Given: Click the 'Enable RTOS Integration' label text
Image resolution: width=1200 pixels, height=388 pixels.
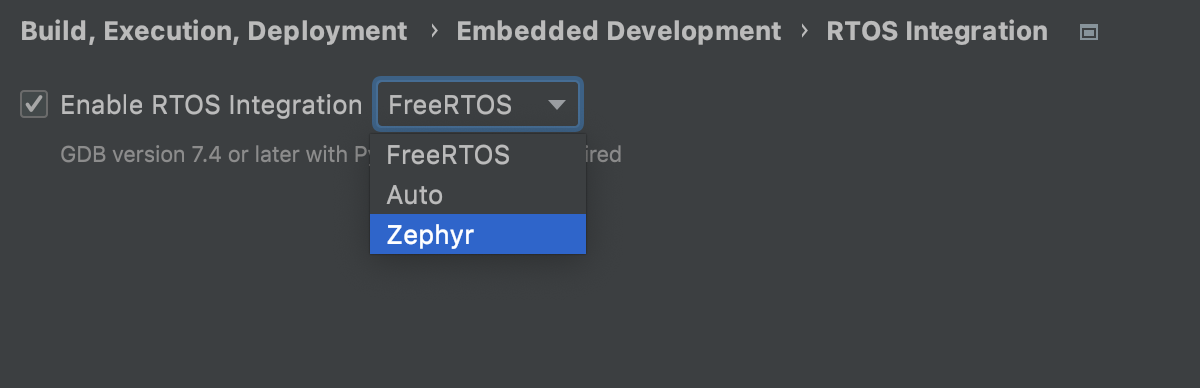Looking at the screenshot, I should (211, 105).
